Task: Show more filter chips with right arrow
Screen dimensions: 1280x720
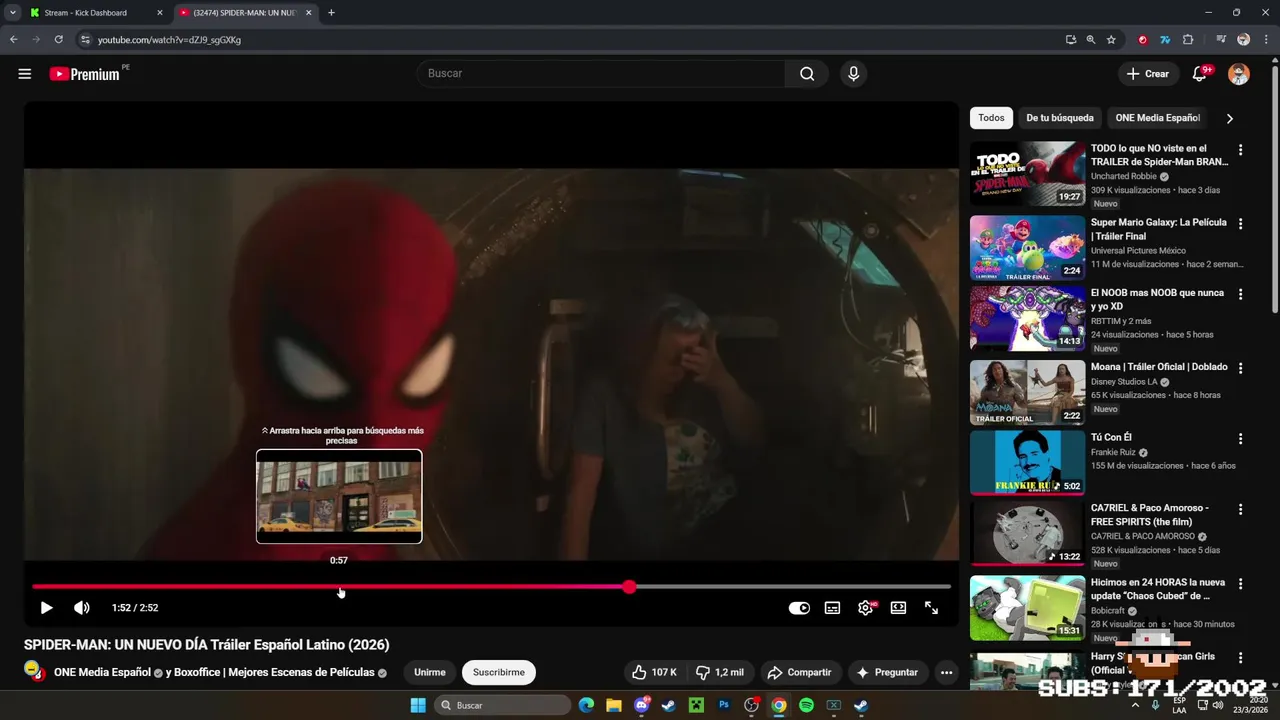Action: click(1229, 118)
